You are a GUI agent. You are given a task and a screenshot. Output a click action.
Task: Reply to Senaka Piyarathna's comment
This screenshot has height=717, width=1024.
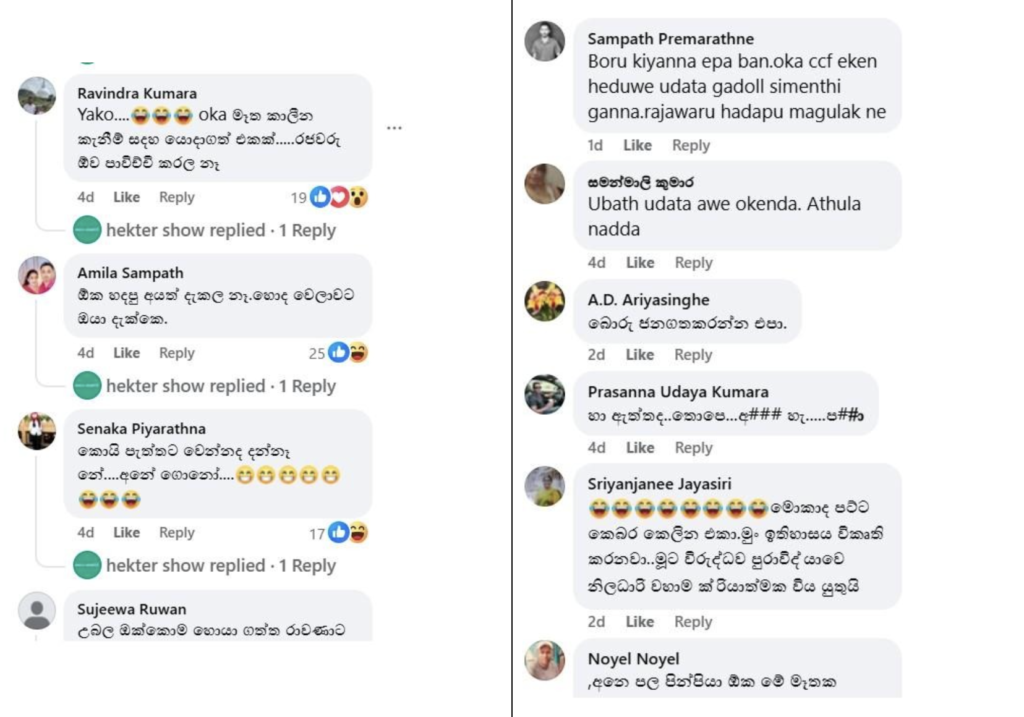pos(177,533)
